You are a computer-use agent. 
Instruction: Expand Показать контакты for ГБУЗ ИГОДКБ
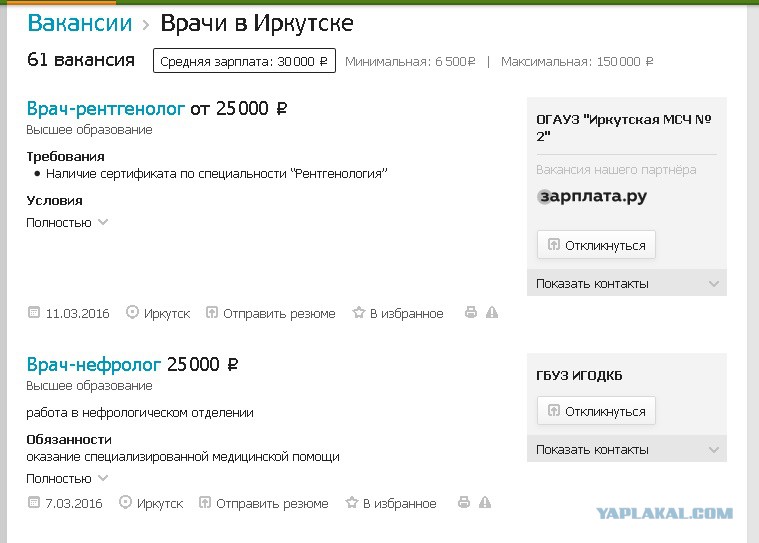click(627, 449)
